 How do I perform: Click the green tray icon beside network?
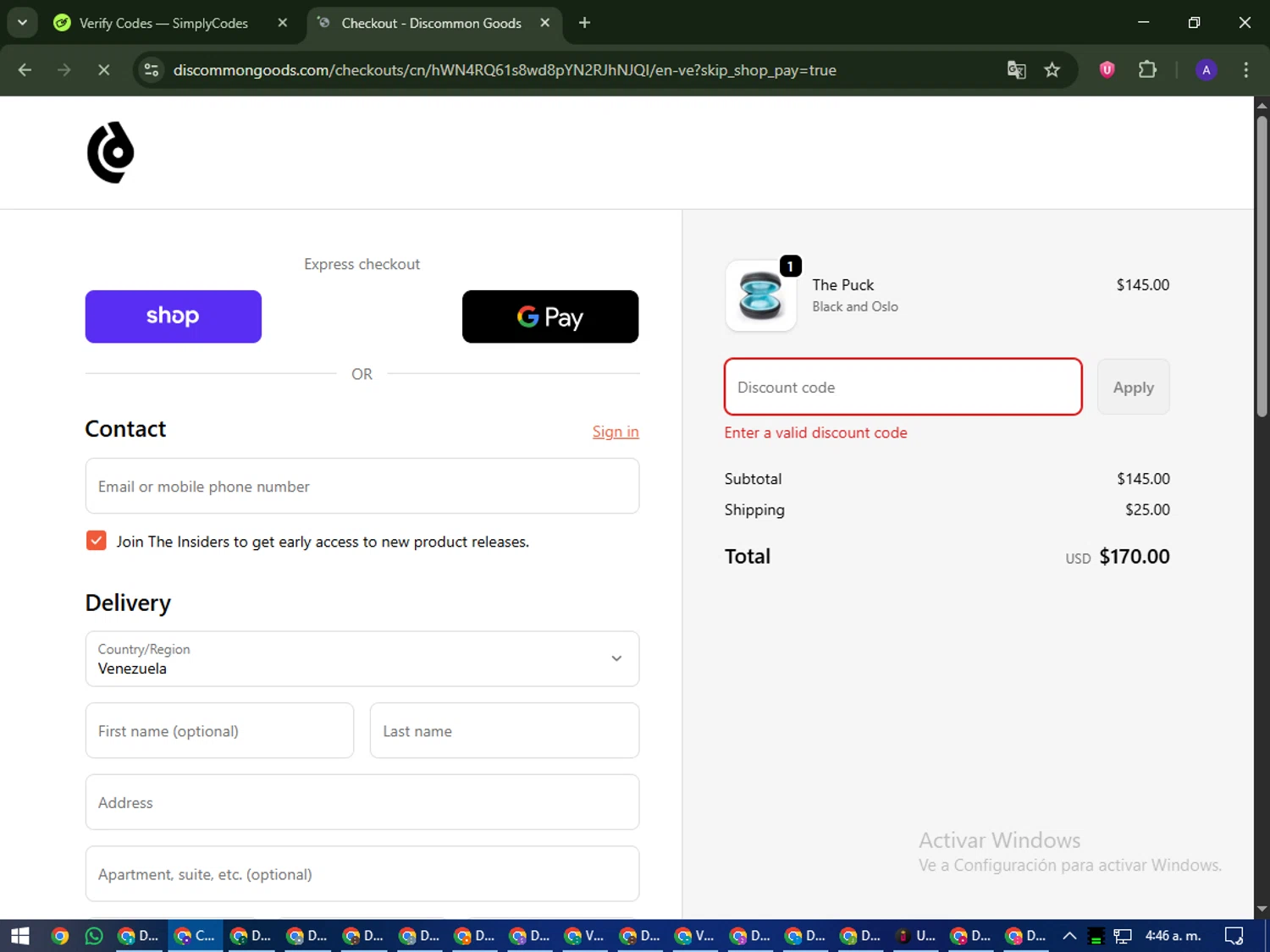[x=1096, y=936]
